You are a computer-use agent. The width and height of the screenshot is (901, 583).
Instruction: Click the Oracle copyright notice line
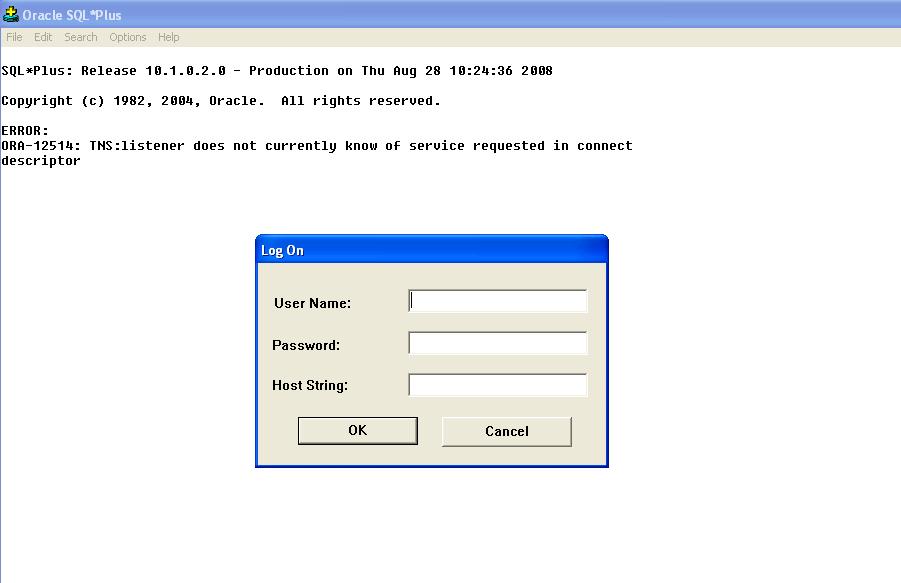220,101
